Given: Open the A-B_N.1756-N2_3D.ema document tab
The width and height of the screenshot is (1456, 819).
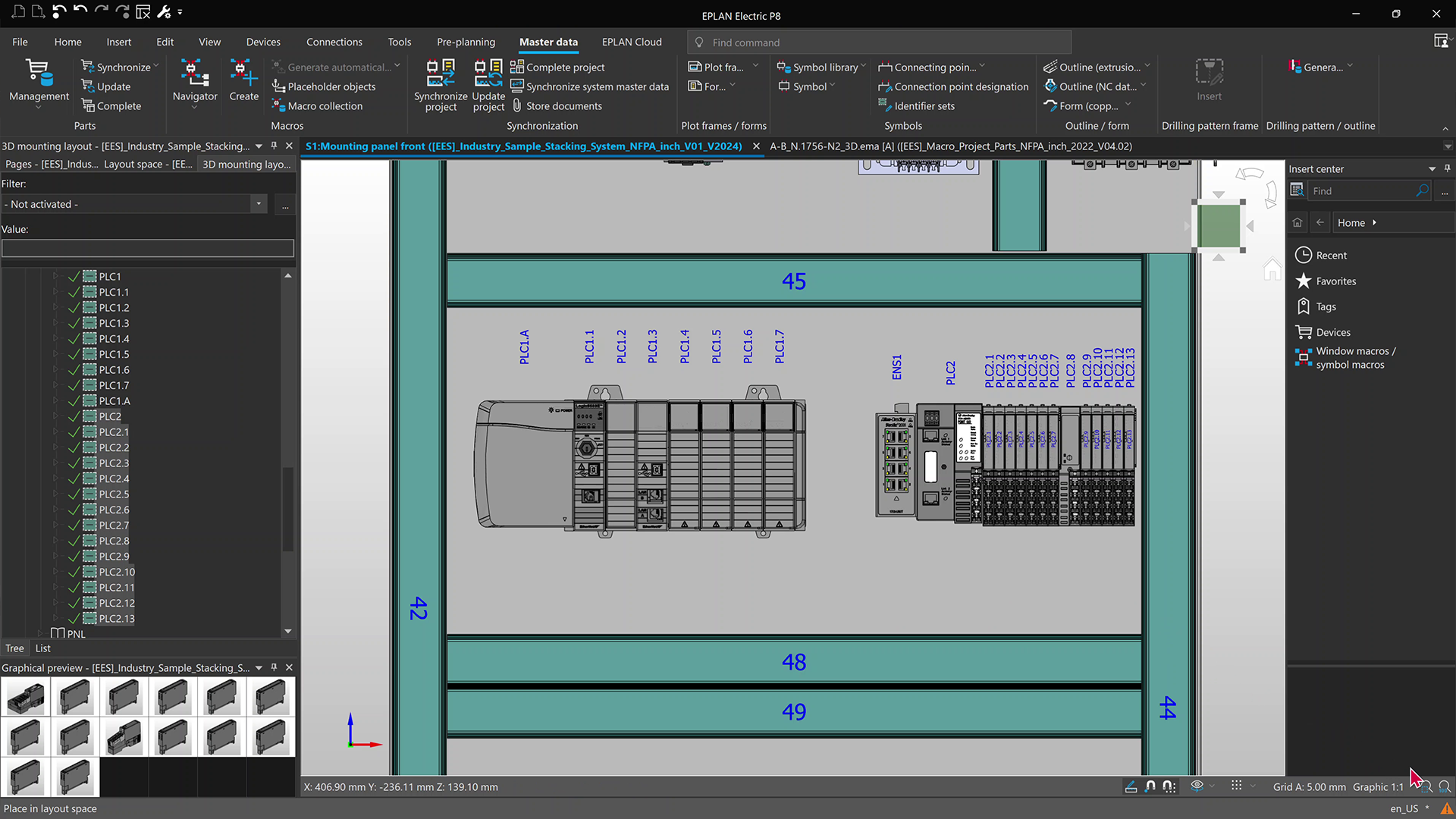Looking at the screenshot, I should coord(950,146).
